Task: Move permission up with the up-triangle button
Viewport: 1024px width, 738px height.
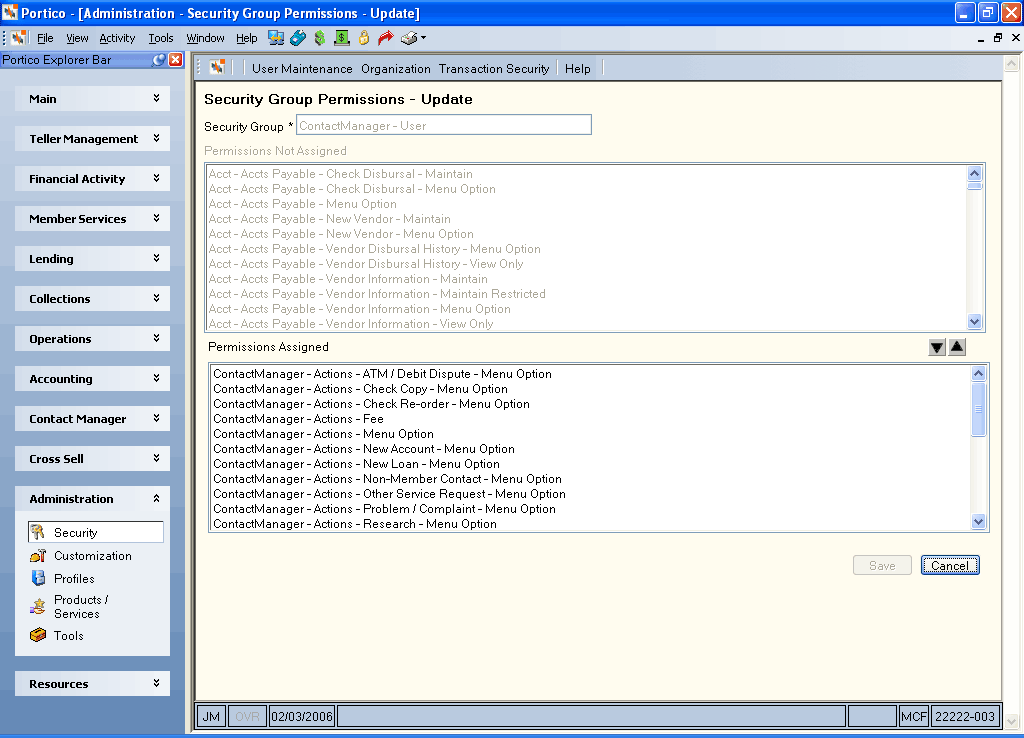Action: (x=957, y=347)
